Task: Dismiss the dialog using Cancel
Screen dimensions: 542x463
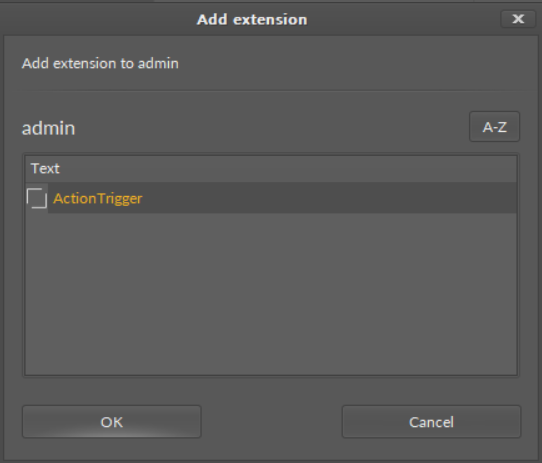Action: click(431, 422)
